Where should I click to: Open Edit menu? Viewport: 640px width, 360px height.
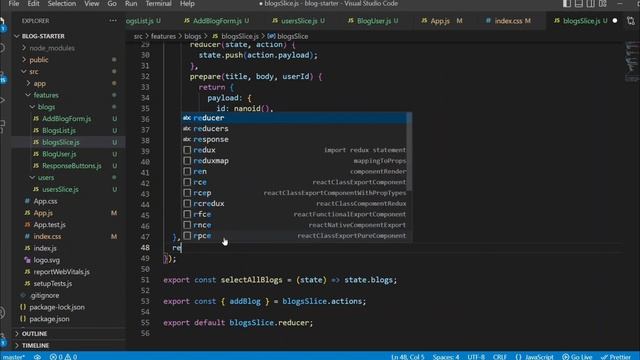tap(33, 4)
